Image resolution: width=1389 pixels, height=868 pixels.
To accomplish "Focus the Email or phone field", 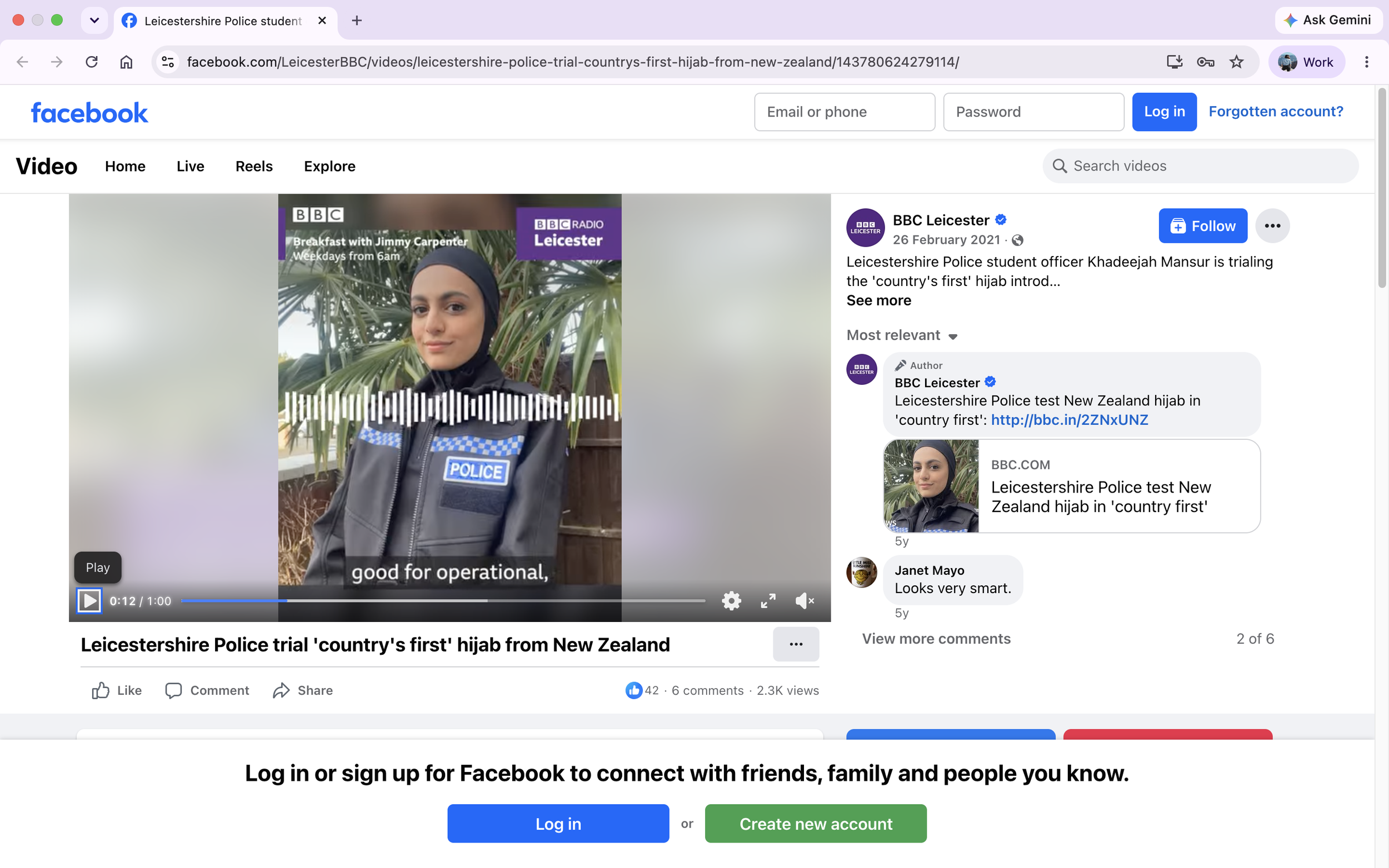I will click(x=844, y=112).
